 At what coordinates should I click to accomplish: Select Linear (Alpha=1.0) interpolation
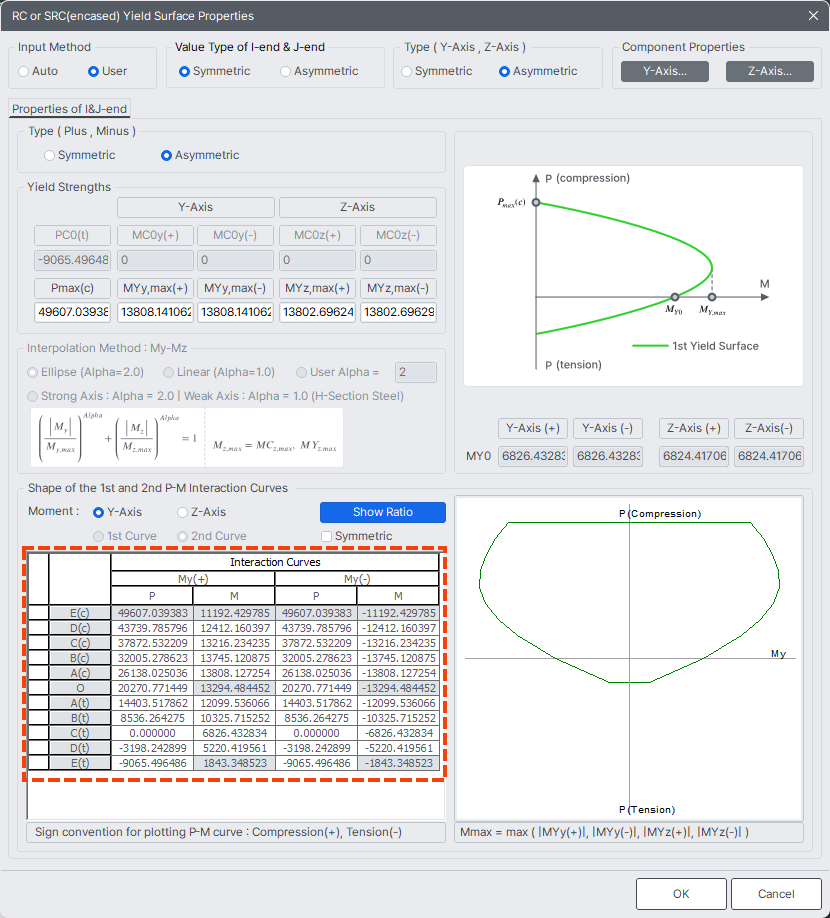[x=219, y=372]
